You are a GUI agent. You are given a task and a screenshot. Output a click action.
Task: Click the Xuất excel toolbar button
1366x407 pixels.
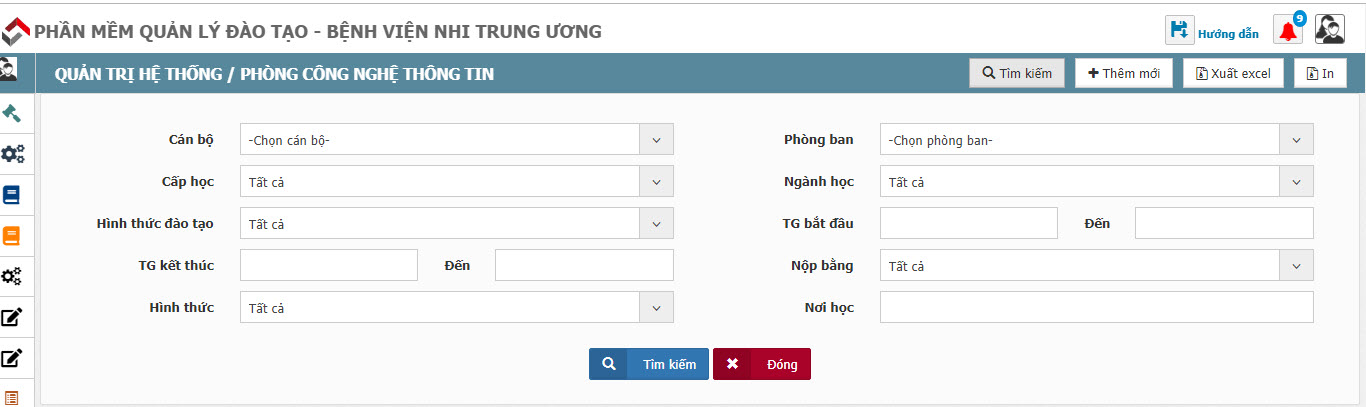1233,73
